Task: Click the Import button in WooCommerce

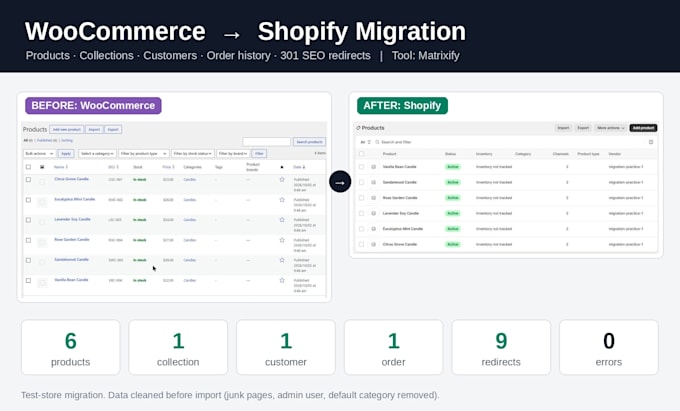Action: click(x=94, y=129)
